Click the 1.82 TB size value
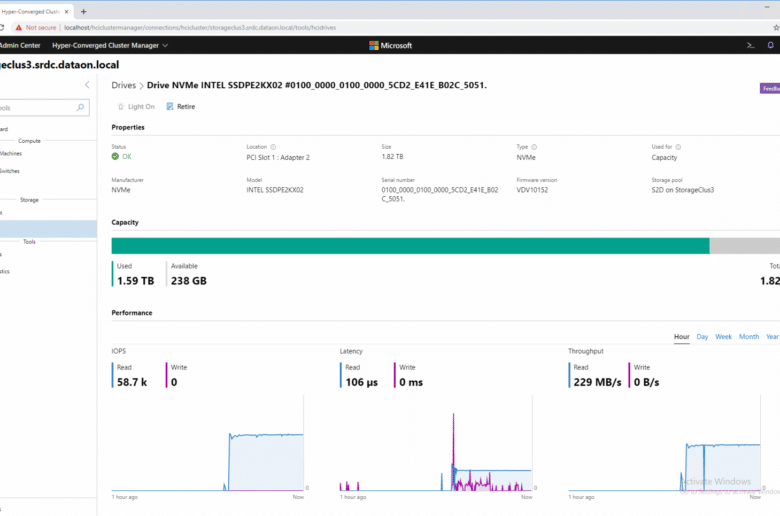This screenshot has height=516, width=780. tap(392, 157)
